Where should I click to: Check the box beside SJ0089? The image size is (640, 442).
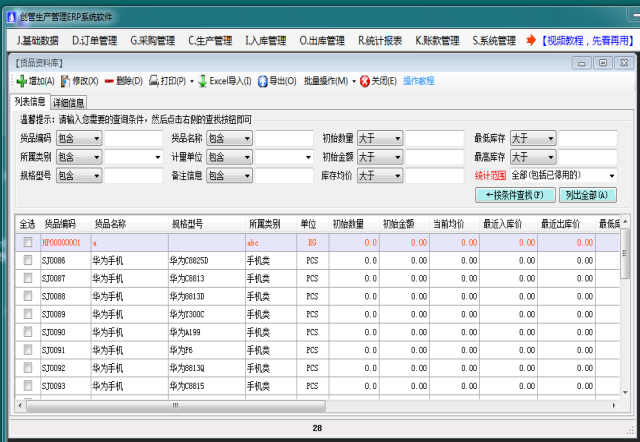[x=28, y=314]
